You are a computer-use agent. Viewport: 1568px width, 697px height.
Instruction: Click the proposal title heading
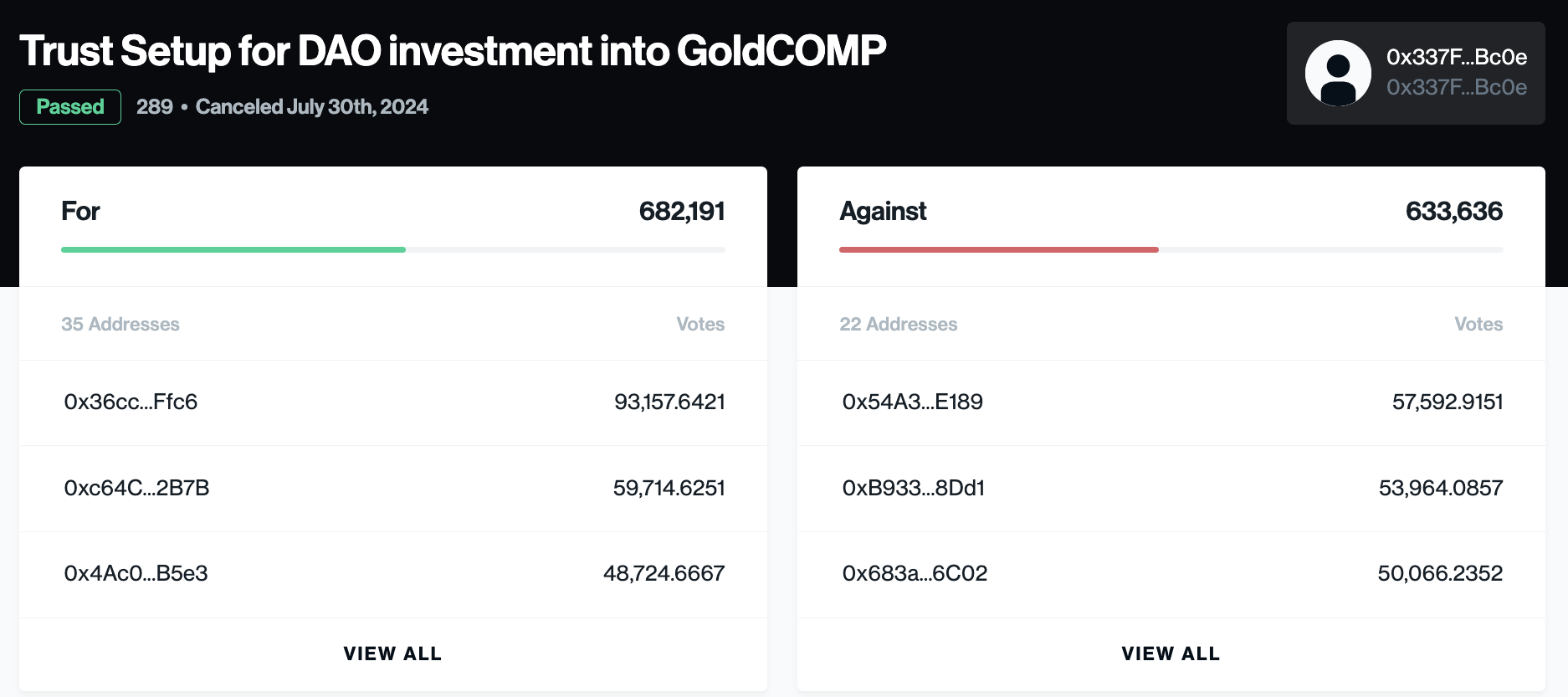point(453,51)
